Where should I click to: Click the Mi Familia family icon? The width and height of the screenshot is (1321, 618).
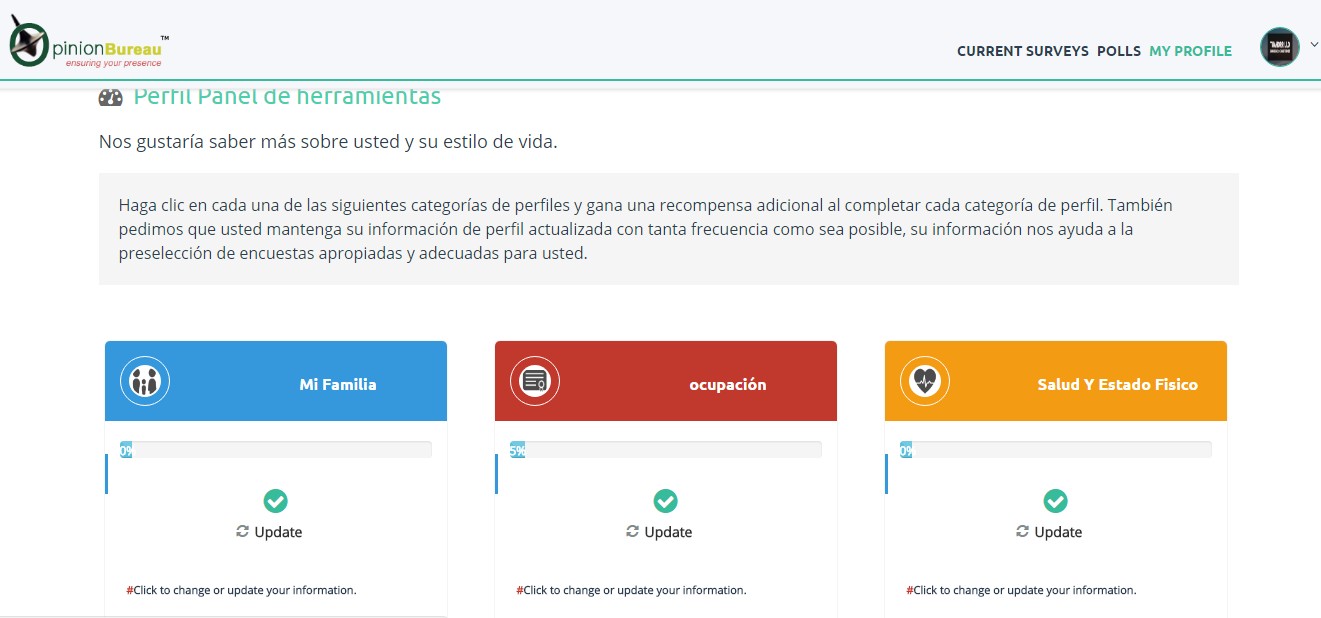coord(145,380)
